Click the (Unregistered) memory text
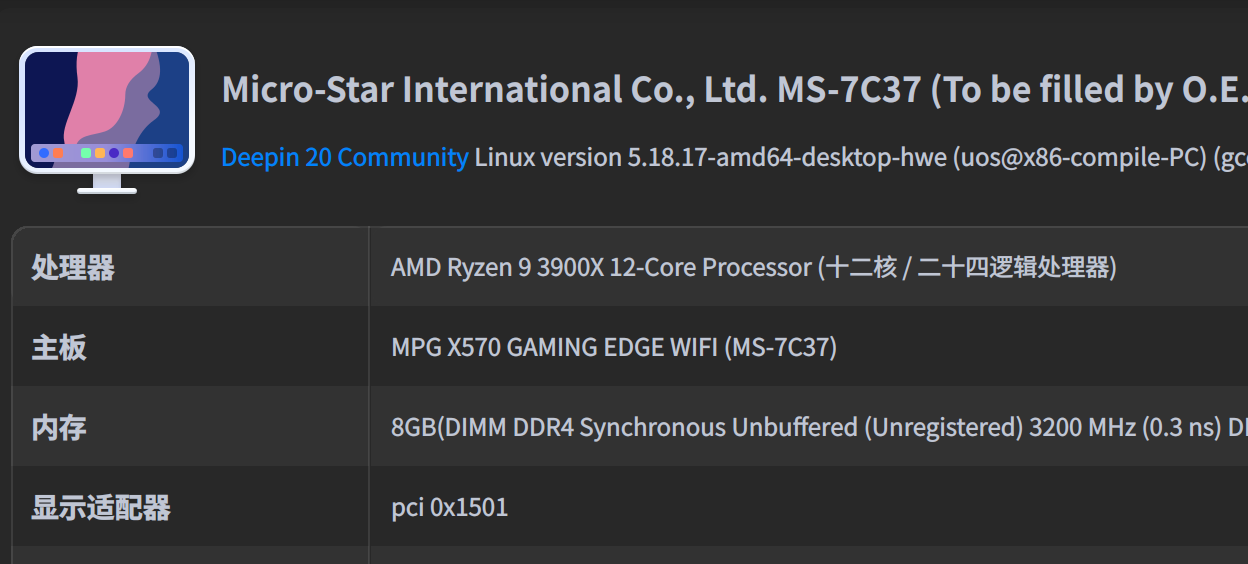 (x=943, y=428)
